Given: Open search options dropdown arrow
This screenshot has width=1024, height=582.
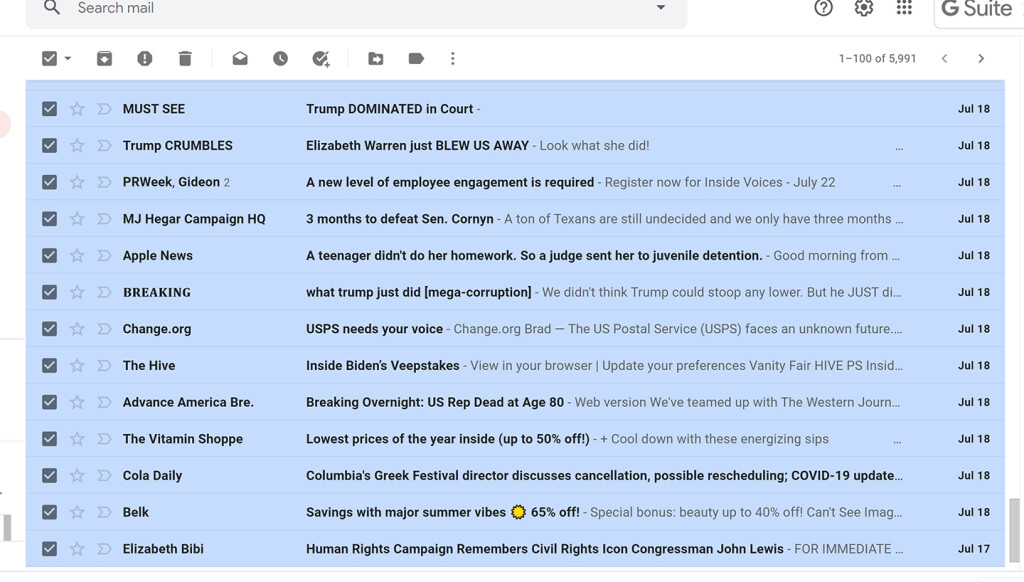Looking at the screenshot, I should pyautogui.click(x=661, y=8).
